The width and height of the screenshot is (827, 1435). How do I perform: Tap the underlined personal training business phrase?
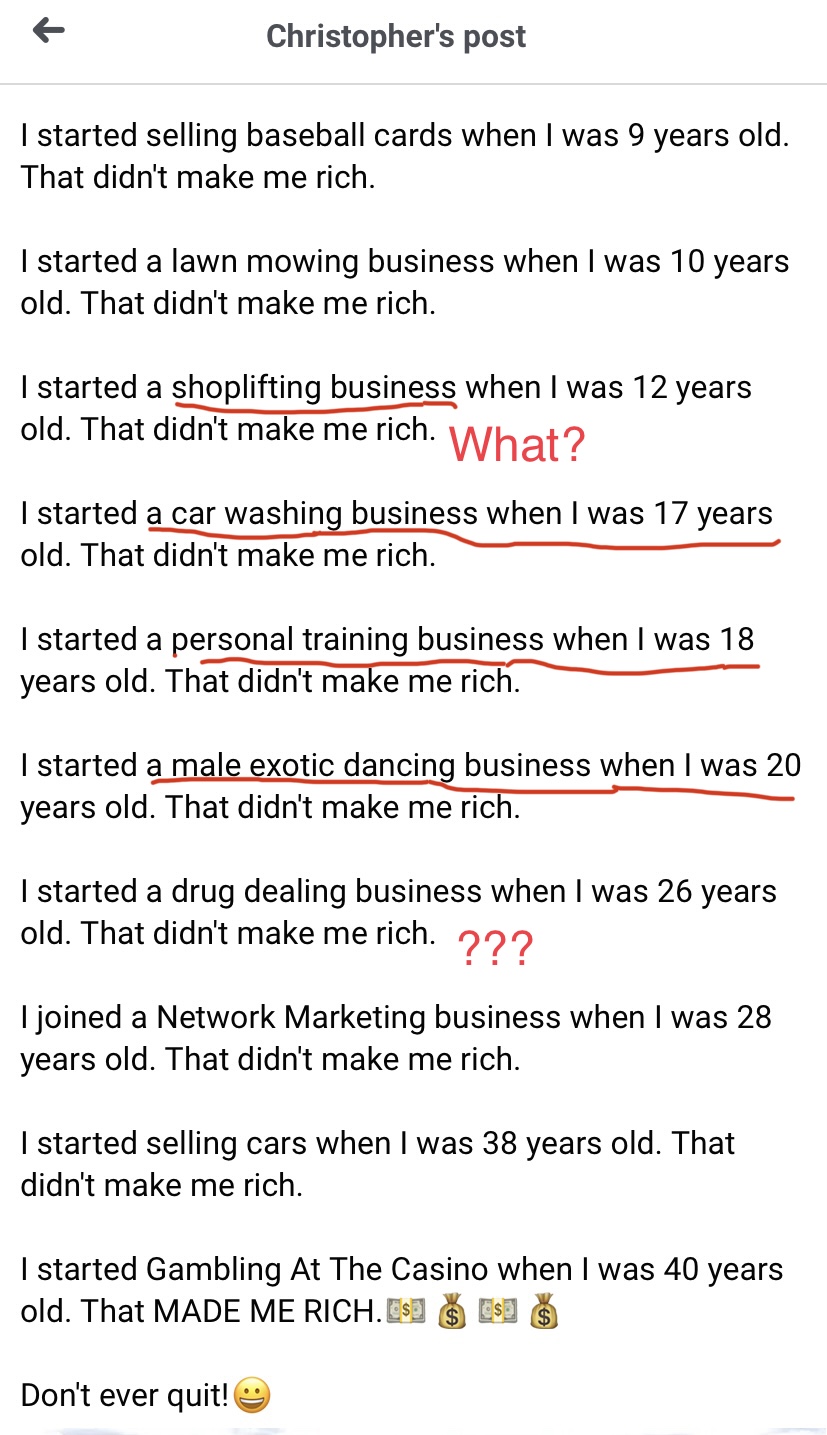[x=358, y=640]
